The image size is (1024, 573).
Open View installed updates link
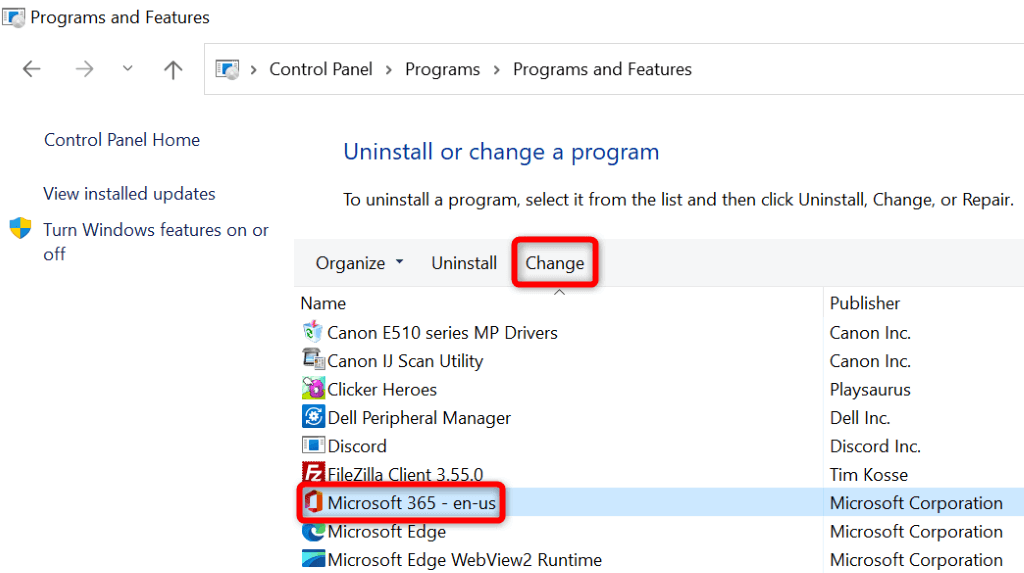click(x=129, y=194)
